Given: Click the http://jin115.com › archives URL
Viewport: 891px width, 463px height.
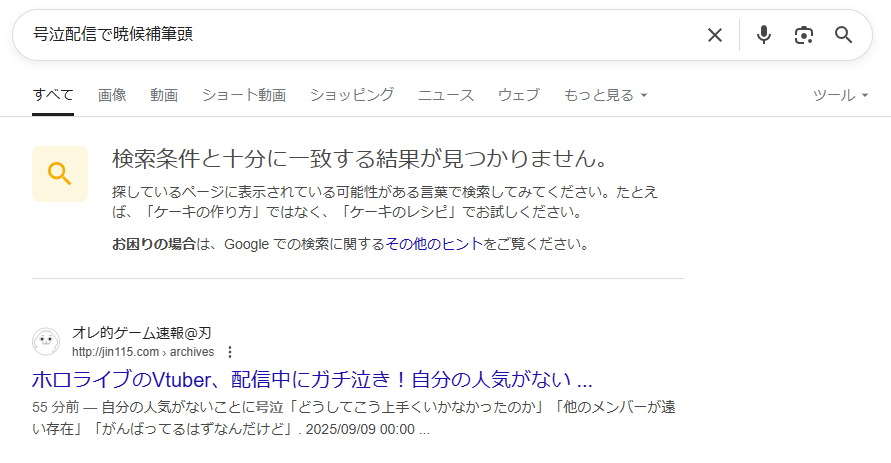Looking at the screenshot, I should pyautogui.click(x=143, y=352).
